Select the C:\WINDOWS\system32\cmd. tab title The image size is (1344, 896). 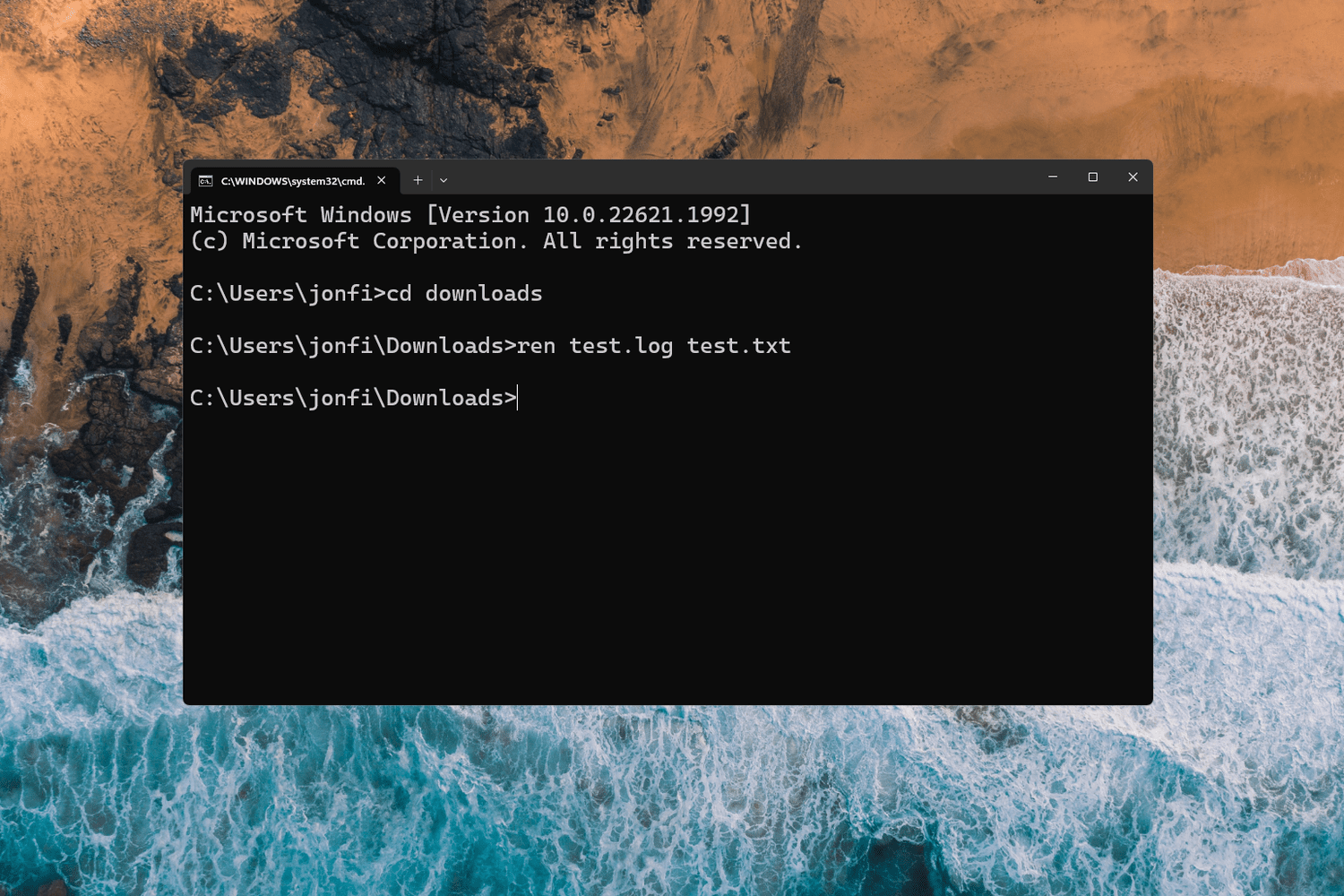(x=293, y=181)
